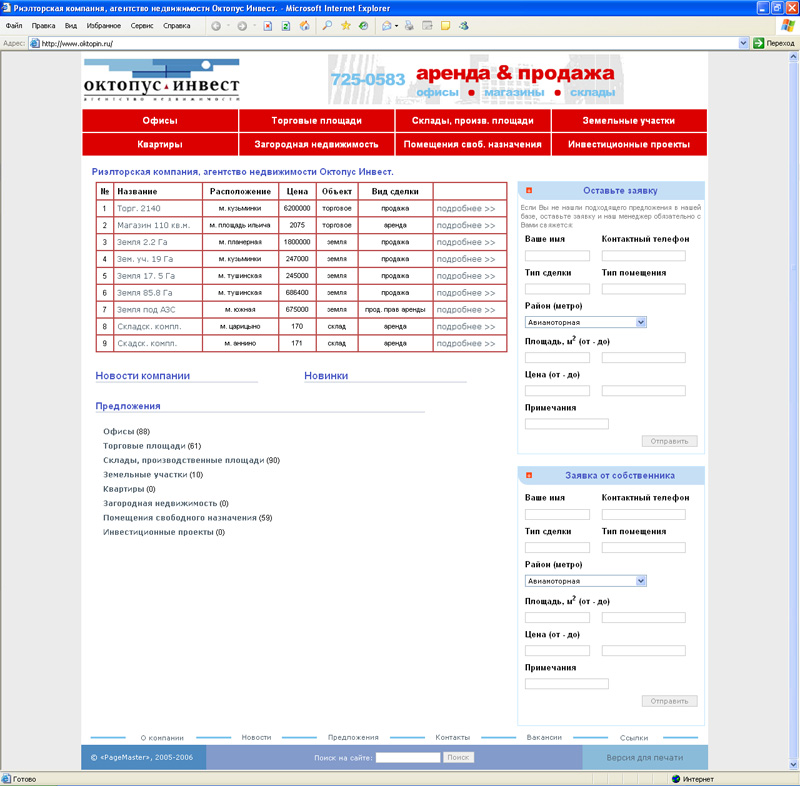Click the Messenger toolbar icon
Viewport: 800px width, 786px height.
point(464,26)
